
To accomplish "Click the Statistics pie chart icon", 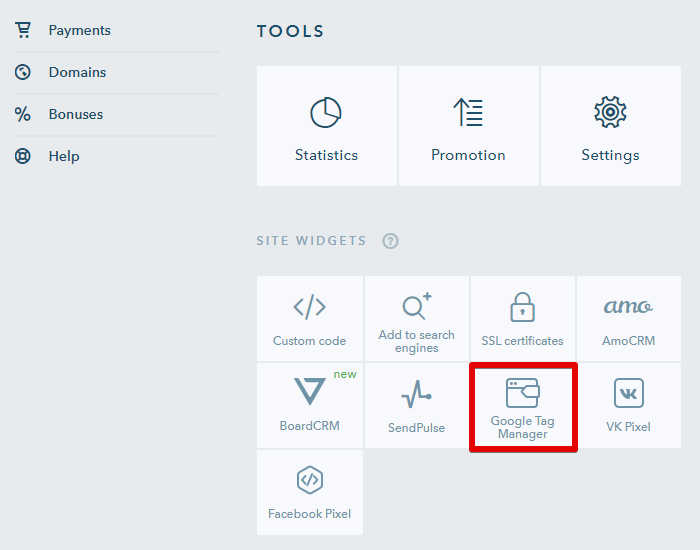I will [x=326, y=112].
